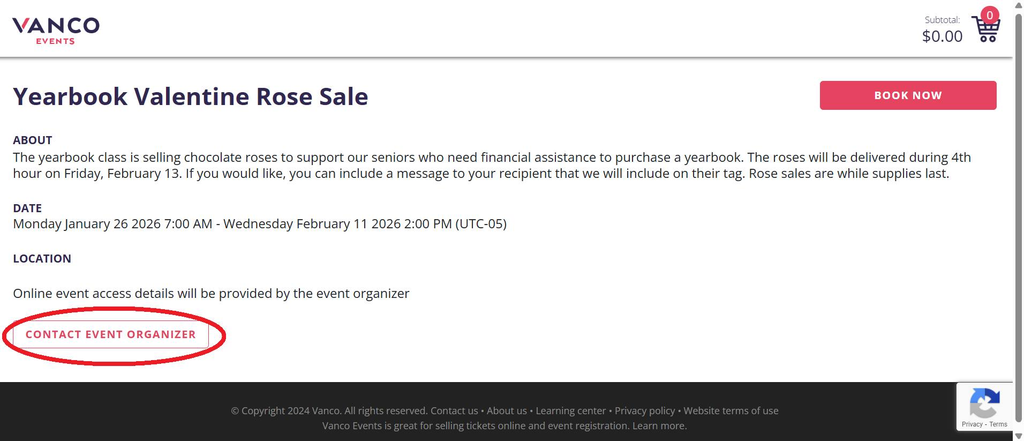Click the $0.00 subtotal amount
This screenshot has width=1024, height=441.
tap(942, 37)
